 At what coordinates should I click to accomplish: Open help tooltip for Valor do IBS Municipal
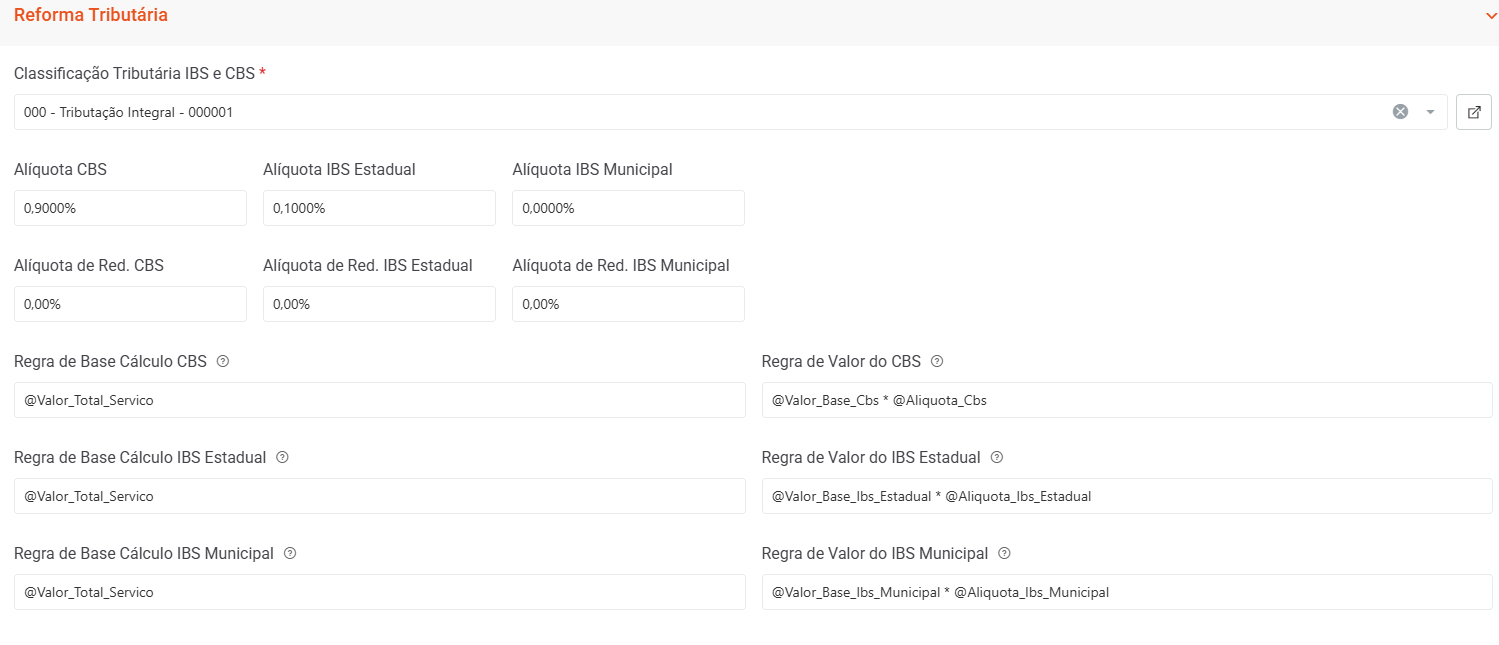1004,554
